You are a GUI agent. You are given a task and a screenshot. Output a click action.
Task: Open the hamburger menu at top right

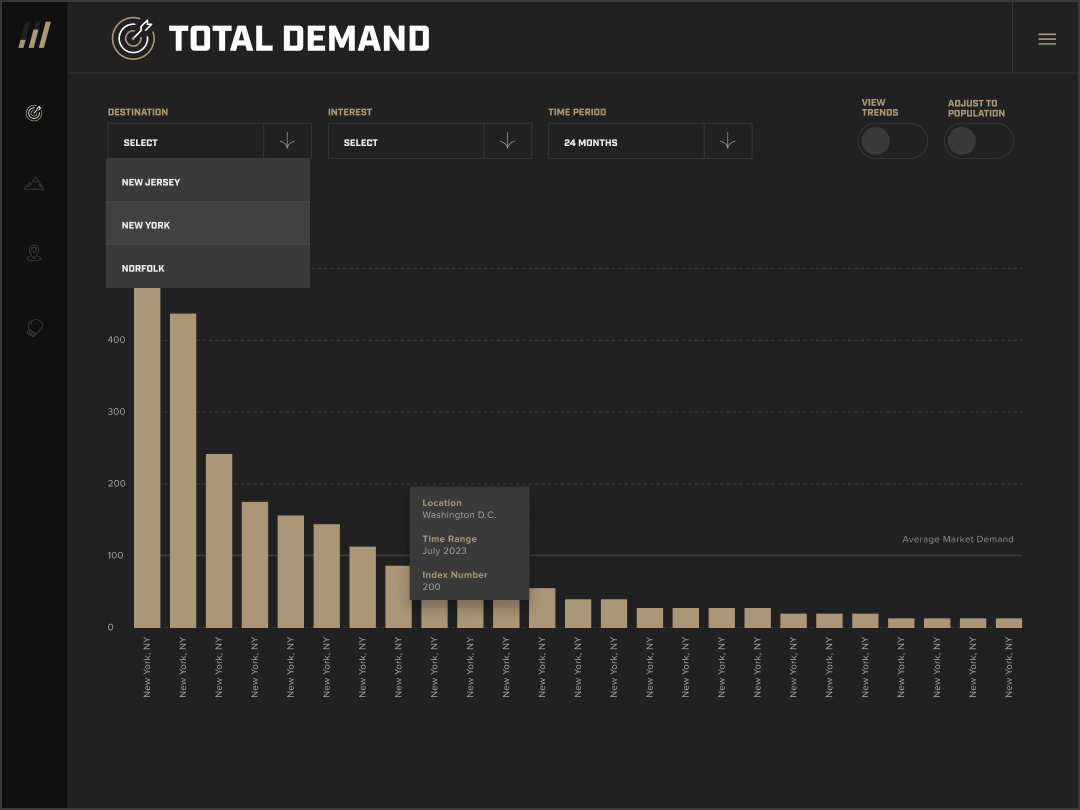click(x=1047, y=38)
